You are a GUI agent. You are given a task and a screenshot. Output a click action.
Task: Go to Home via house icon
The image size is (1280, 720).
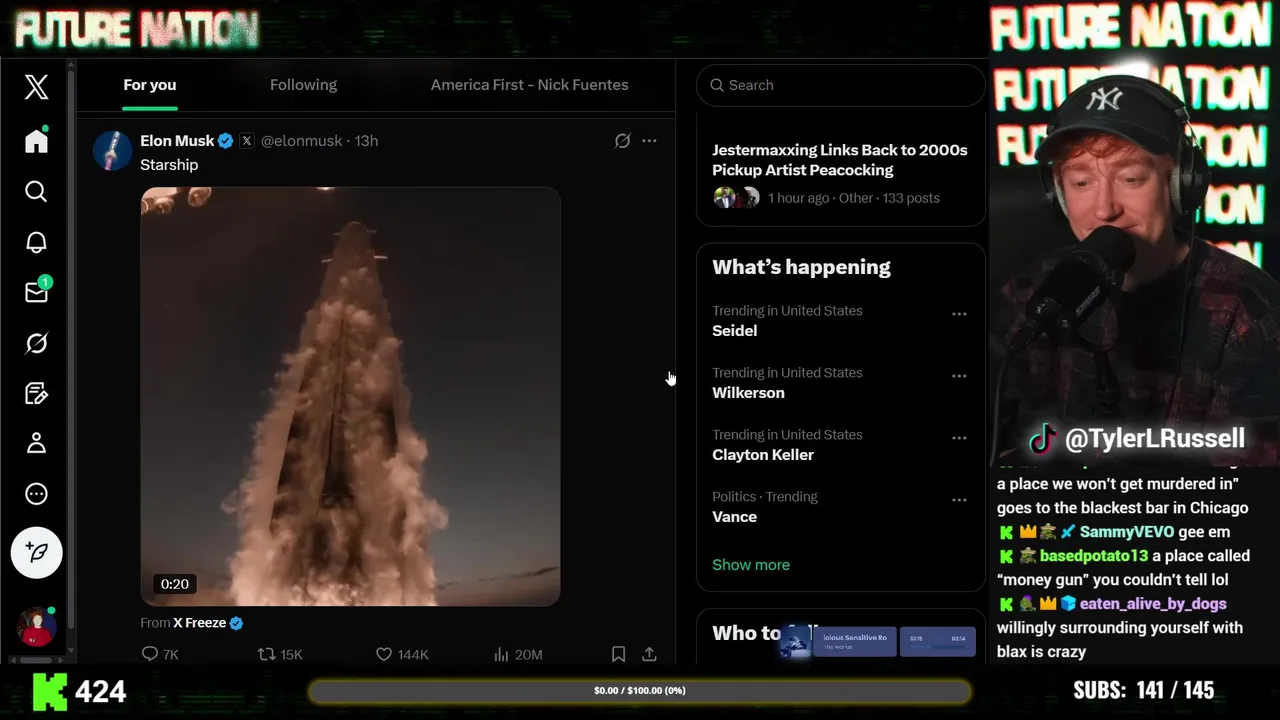tap(36, 141)
